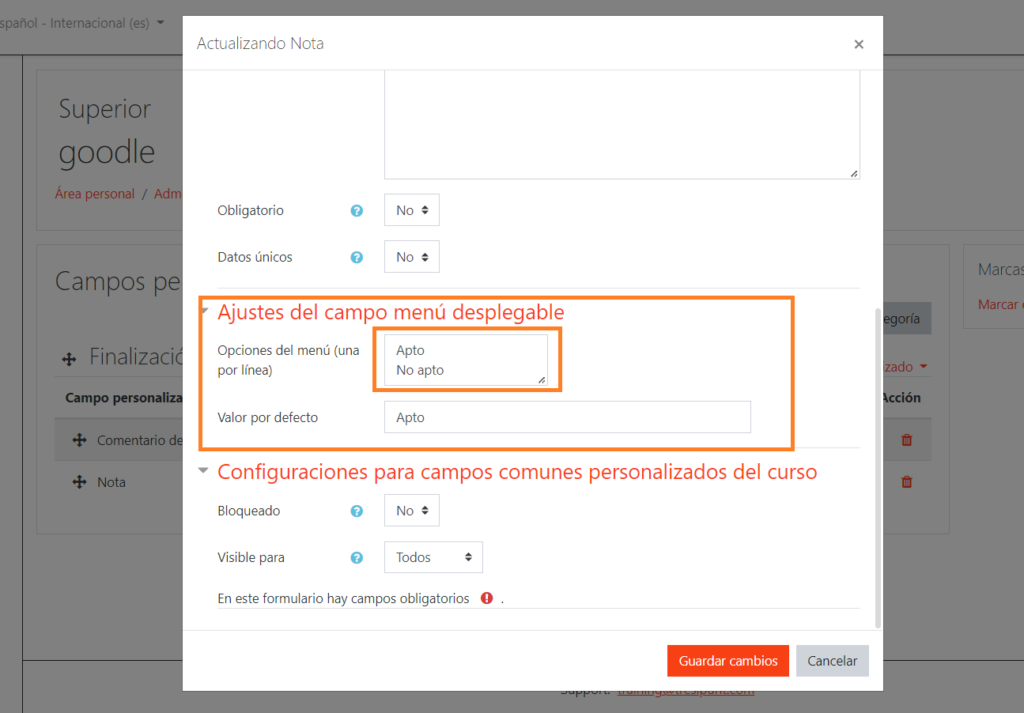Image resolution: width=1024 pixels, height=713 pixels.
Task: Click move handle beside Nota row
Action: (x=79, y=482)
